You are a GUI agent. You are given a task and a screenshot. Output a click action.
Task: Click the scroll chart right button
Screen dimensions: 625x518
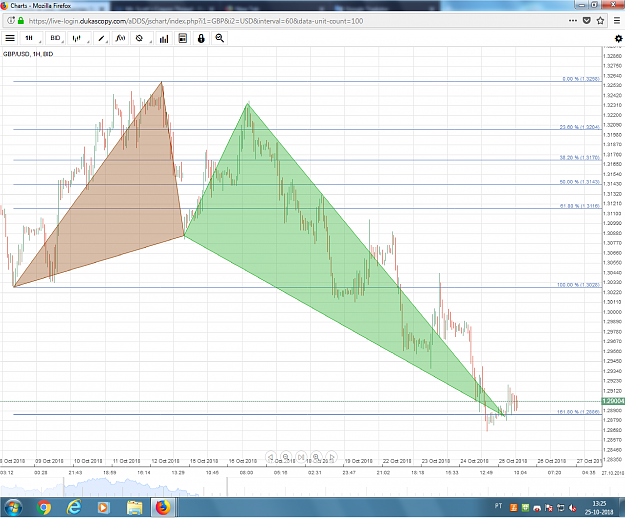[x=331, y=457]
